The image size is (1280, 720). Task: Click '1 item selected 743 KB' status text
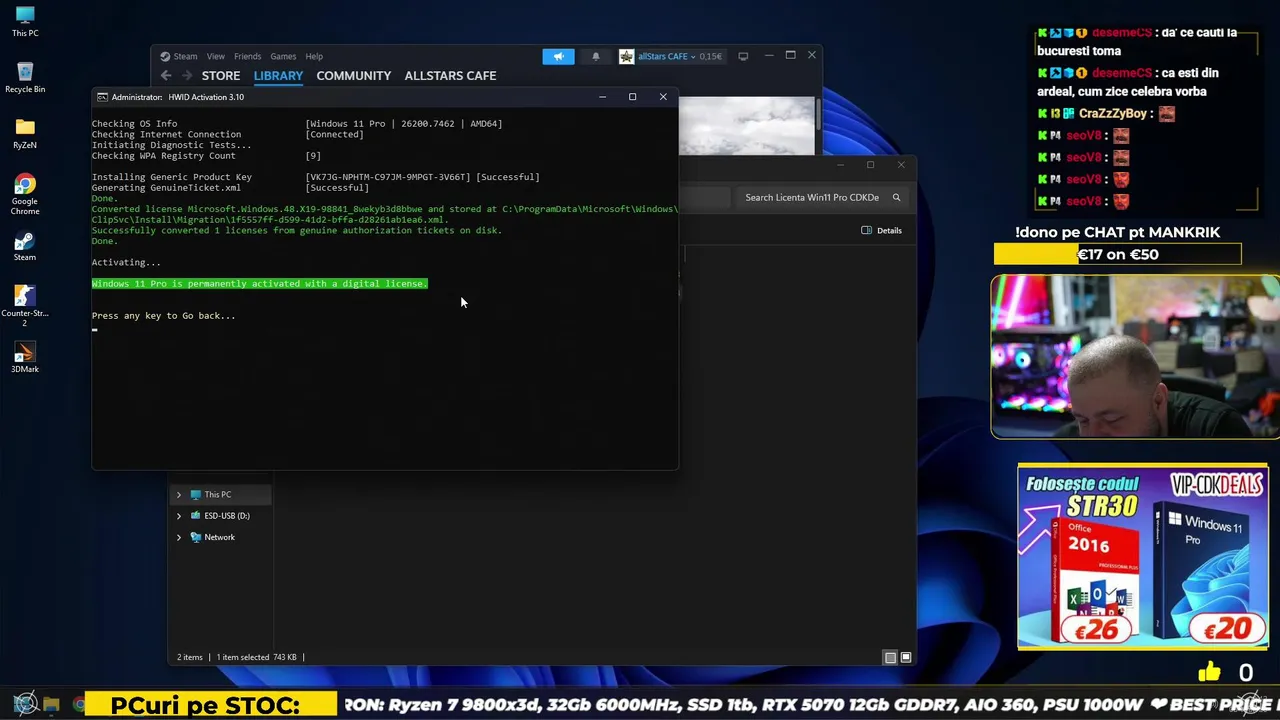[257, 657]
